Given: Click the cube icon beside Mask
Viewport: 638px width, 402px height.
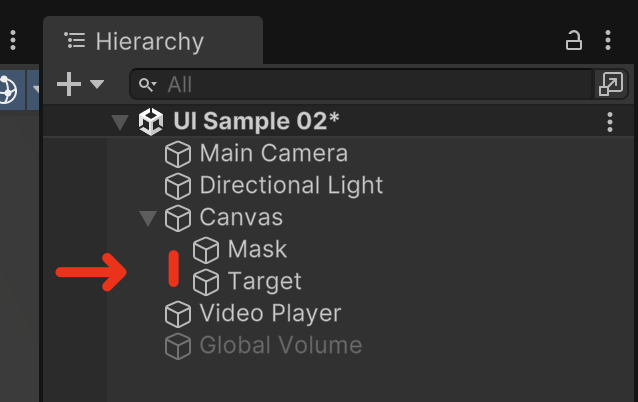Looking at the screenshot, I should pos(205,250).
